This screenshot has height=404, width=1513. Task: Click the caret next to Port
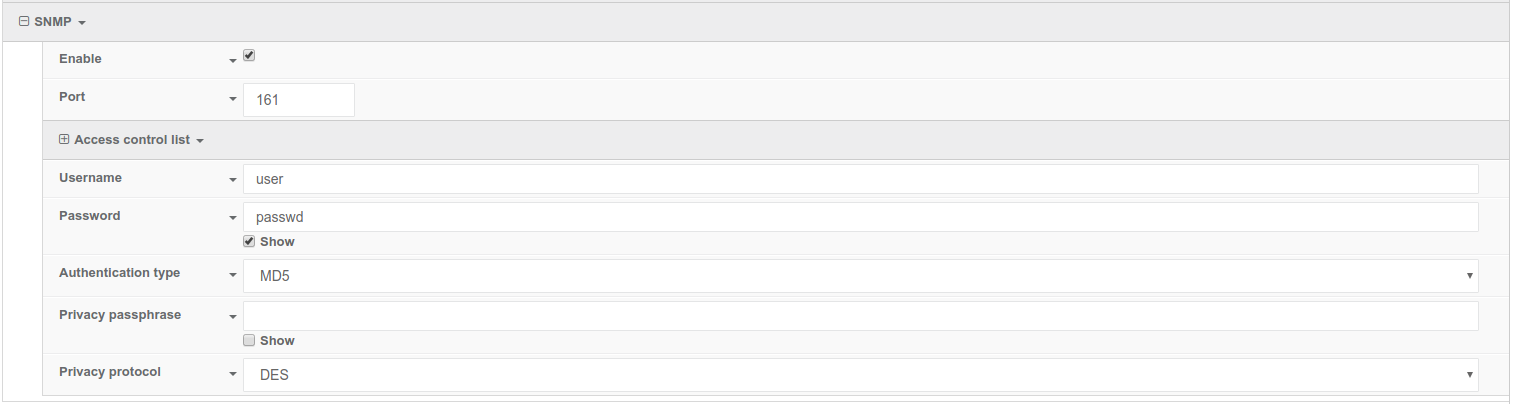(x=233, y=100)
